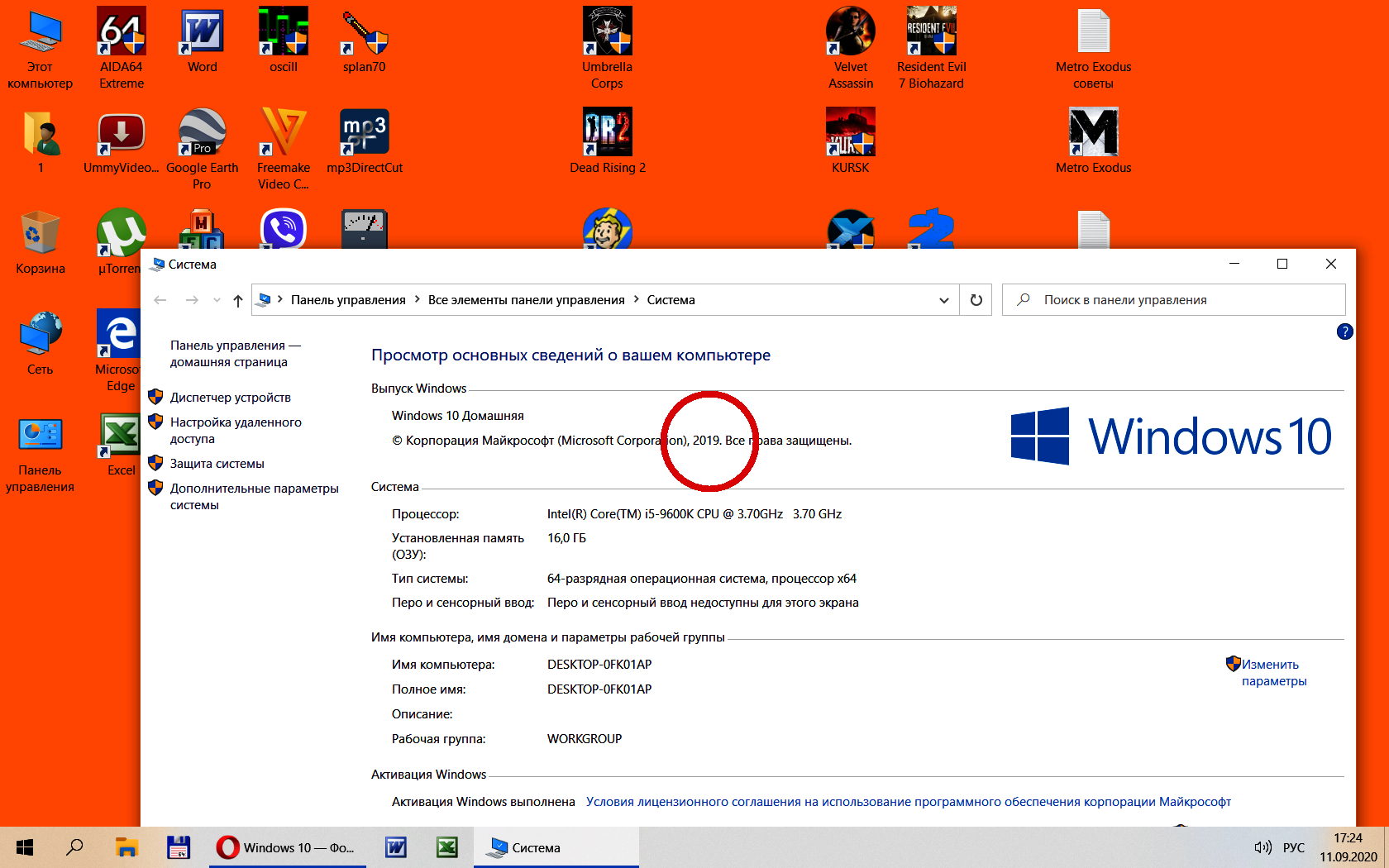
Task: Click Изменить параметры link
Action: click(x=1274, y=673)
